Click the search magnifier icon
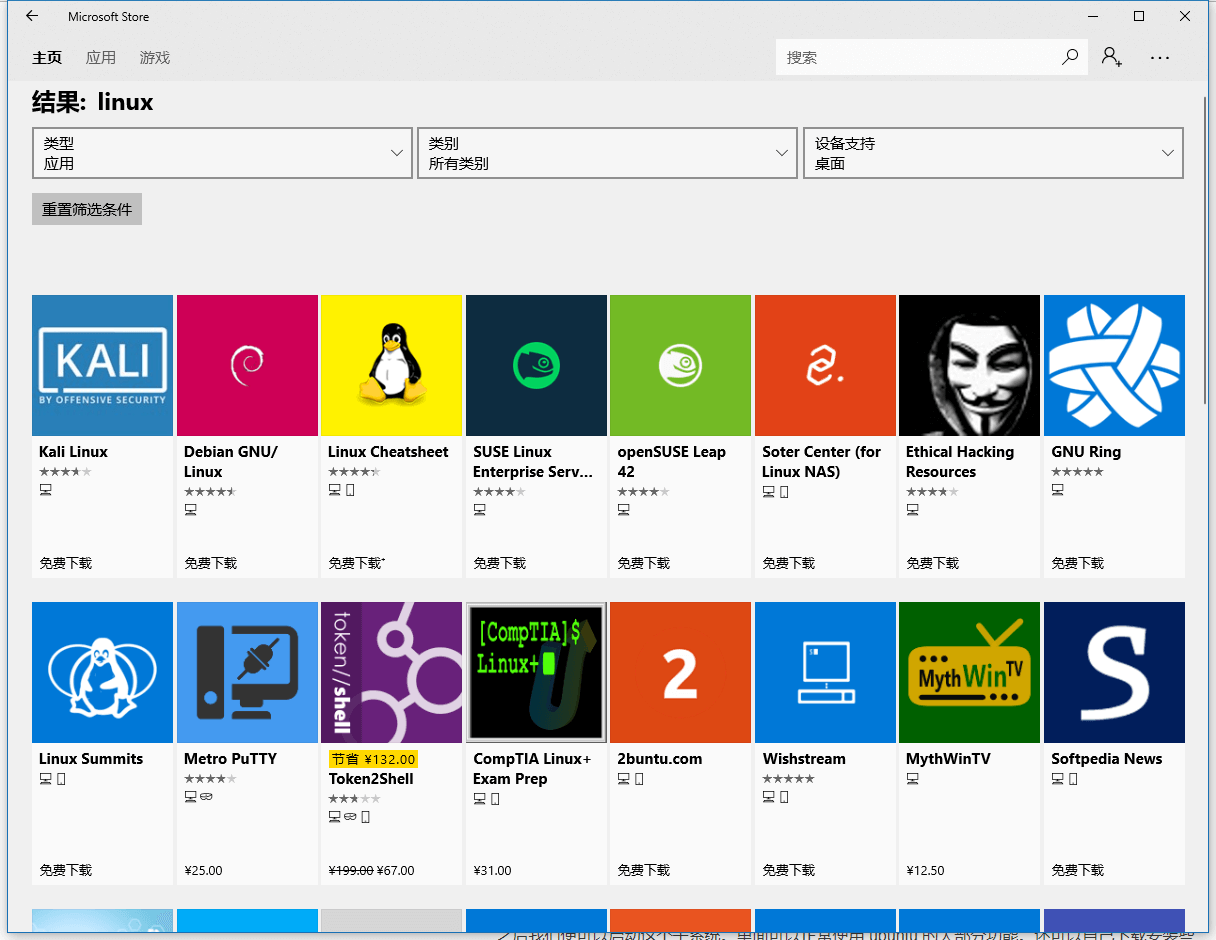 tap(1070, 57)
